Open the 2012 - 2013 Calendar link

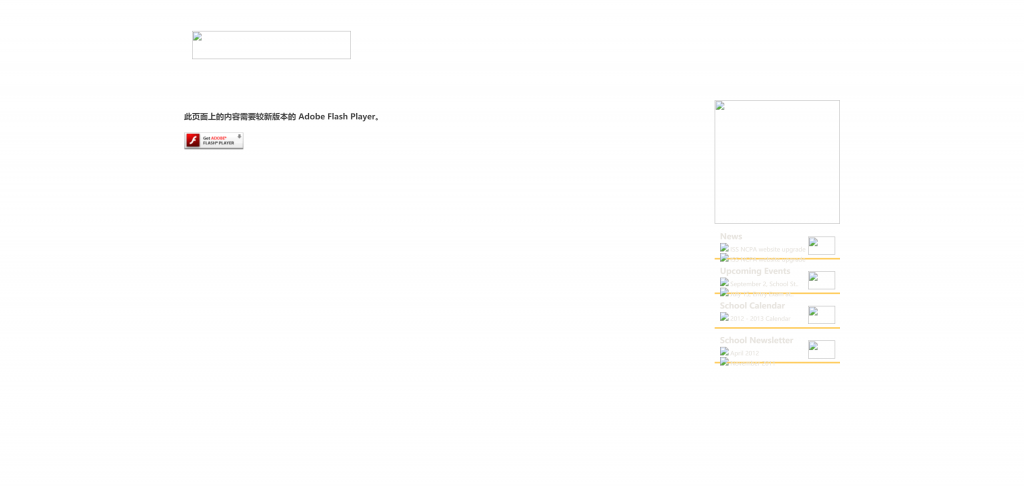(x=760, y=319)
